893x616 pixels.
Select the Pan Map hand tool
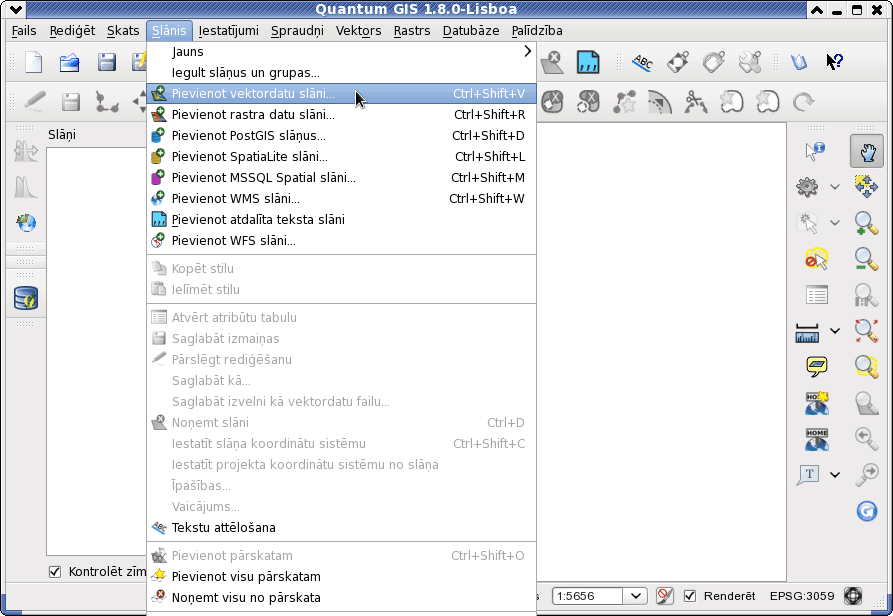tap(866, 151)
